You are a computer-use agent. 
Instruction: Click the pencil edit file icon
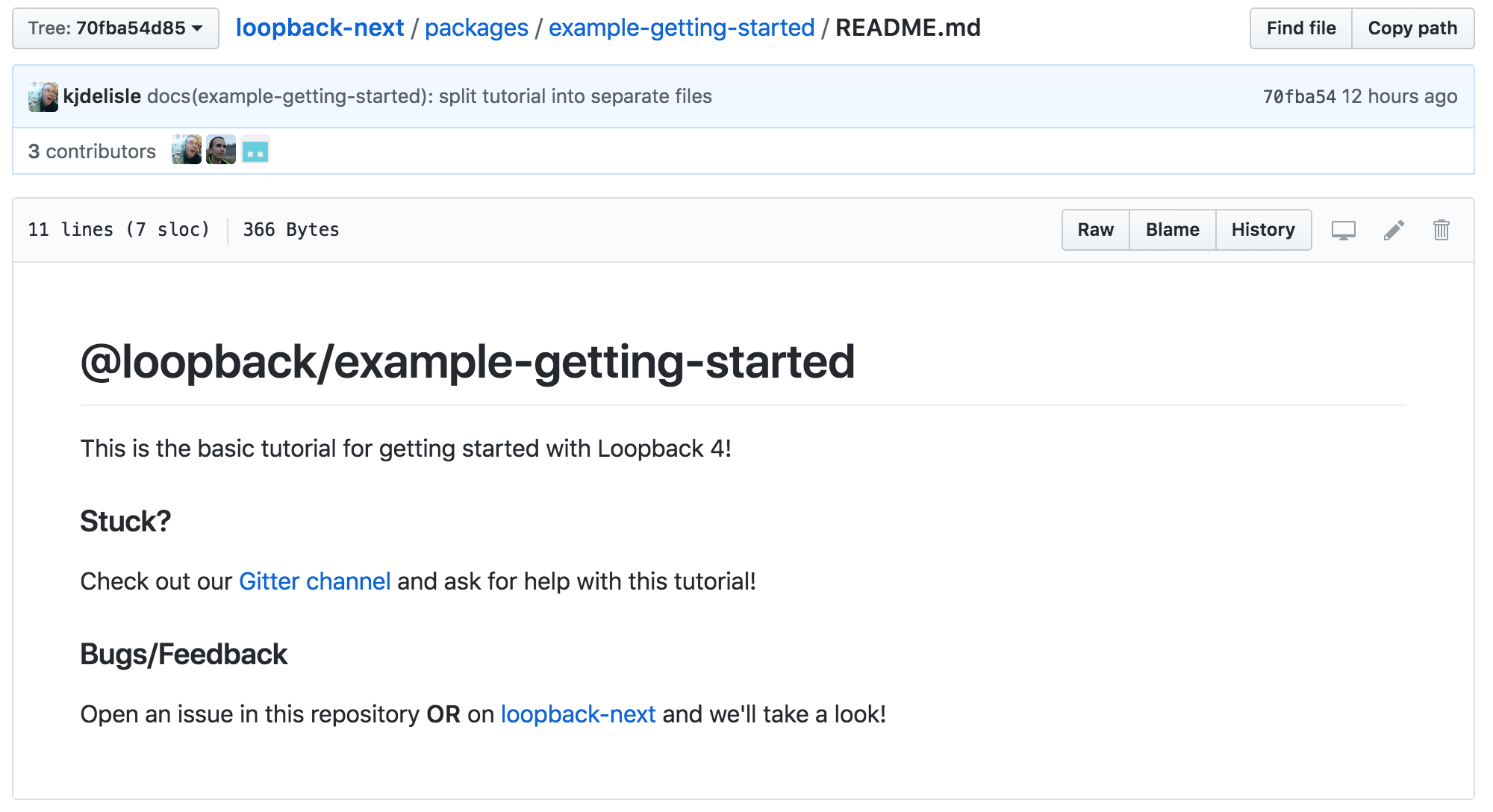1393,230
